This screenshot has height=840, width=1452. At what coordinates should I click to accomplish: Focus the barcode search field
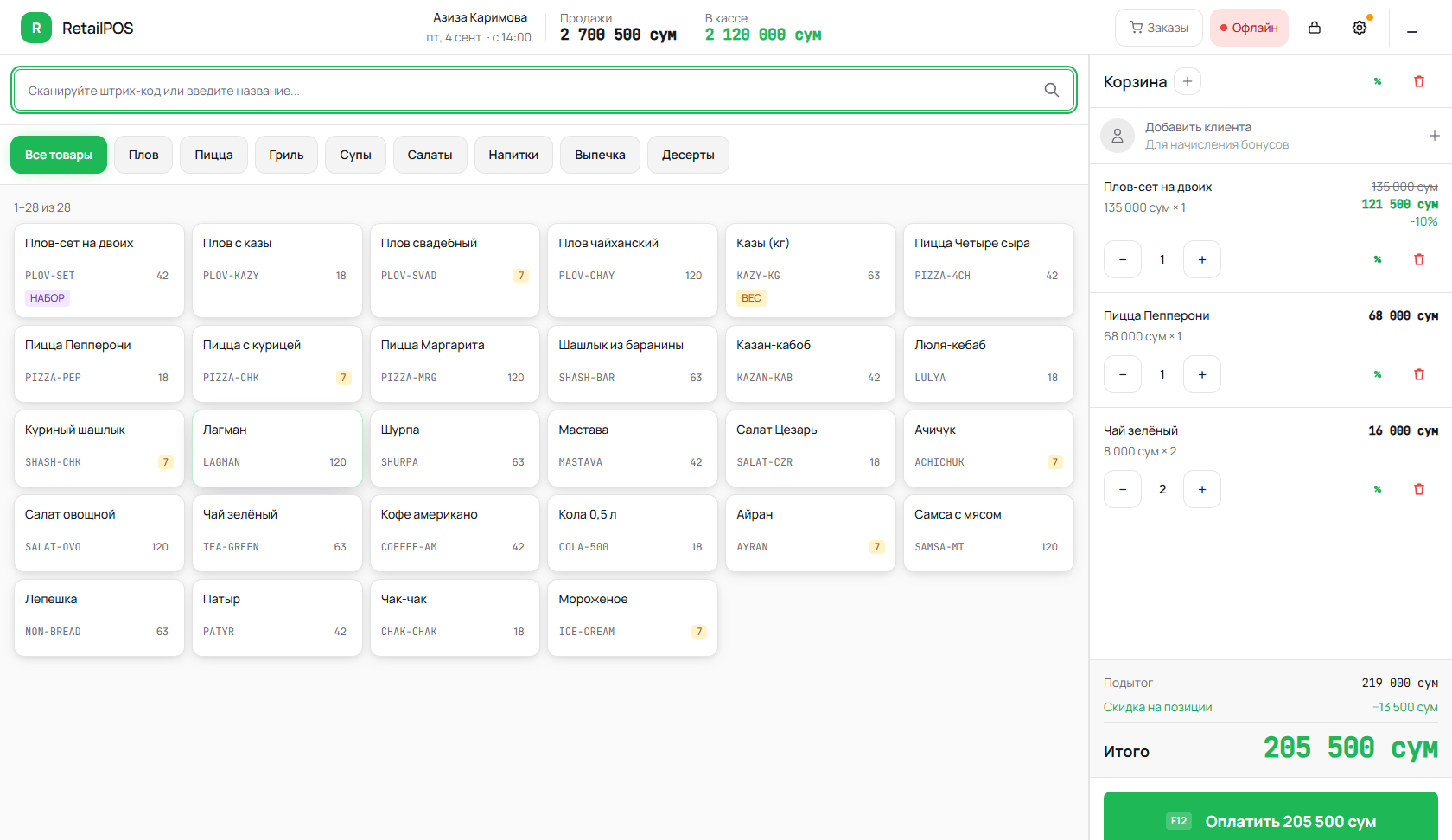544,90
